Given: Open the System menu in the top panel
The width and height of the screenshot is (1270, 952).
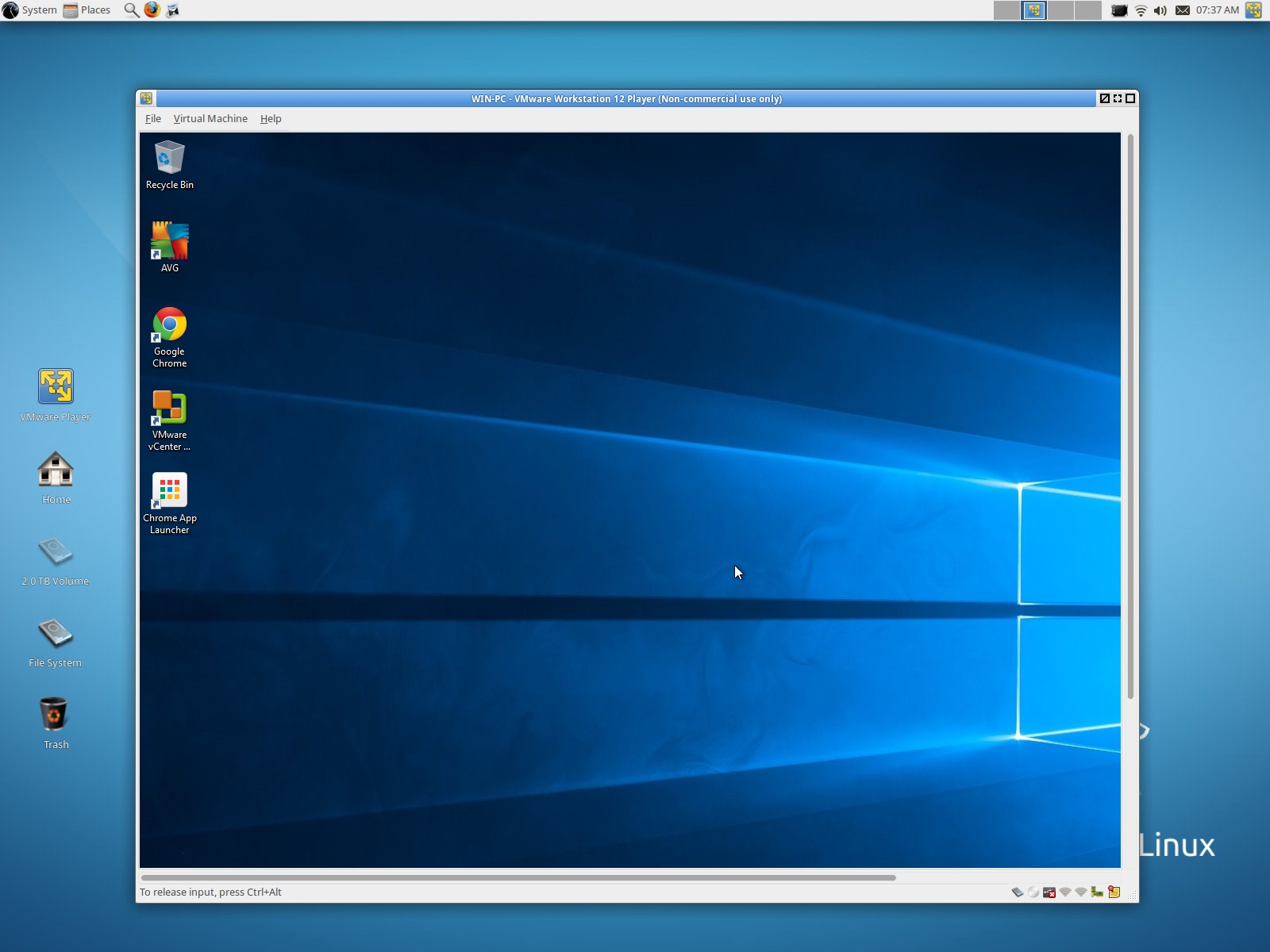Looking at the screenshot, I should pyautogui.click(x=30, y=10).
